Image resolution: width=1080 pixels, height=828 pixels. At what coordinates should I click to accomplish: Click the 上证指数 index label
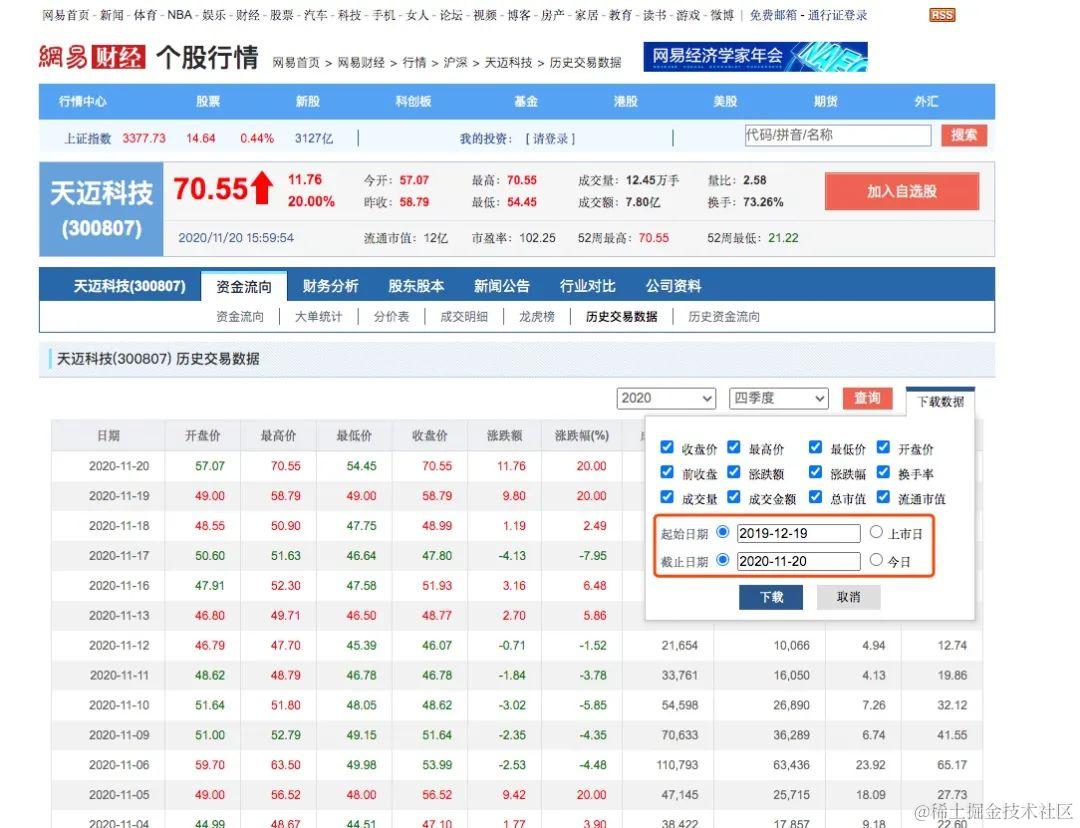coord(87,138)
